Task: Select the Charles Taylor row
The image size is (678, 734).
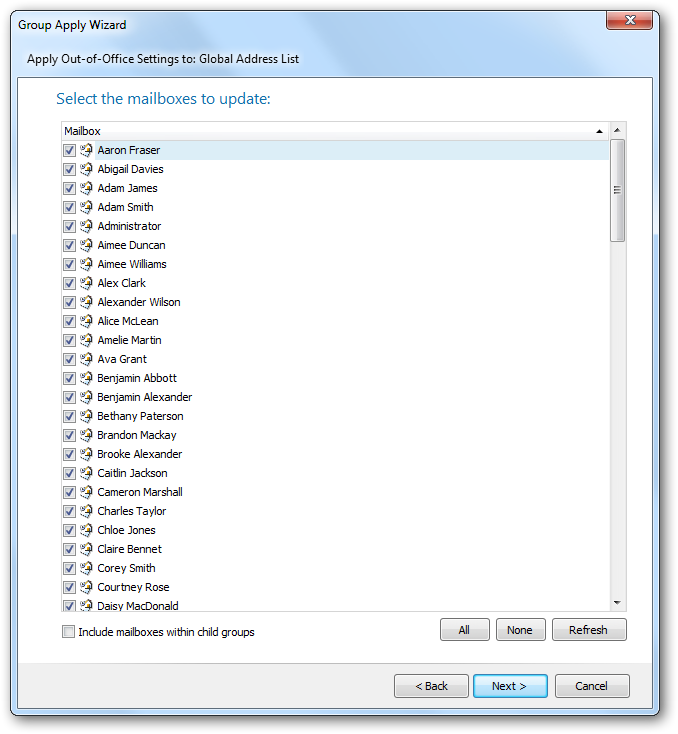Action: [335, 511]
